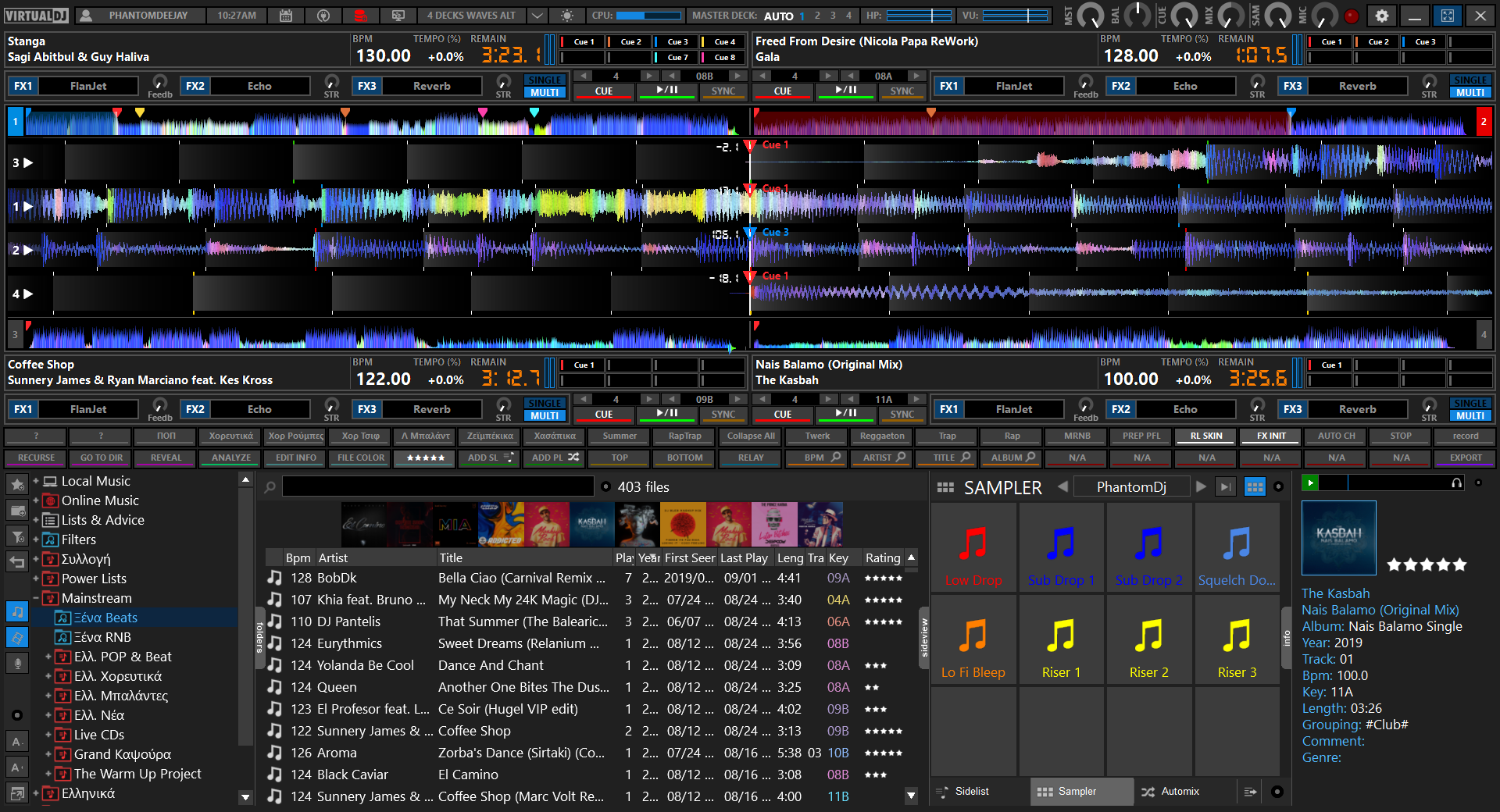Viewport: 1500px width, 812px height.
Task: Click the microphone icon in left sidebar
Action: click(17, 663)
